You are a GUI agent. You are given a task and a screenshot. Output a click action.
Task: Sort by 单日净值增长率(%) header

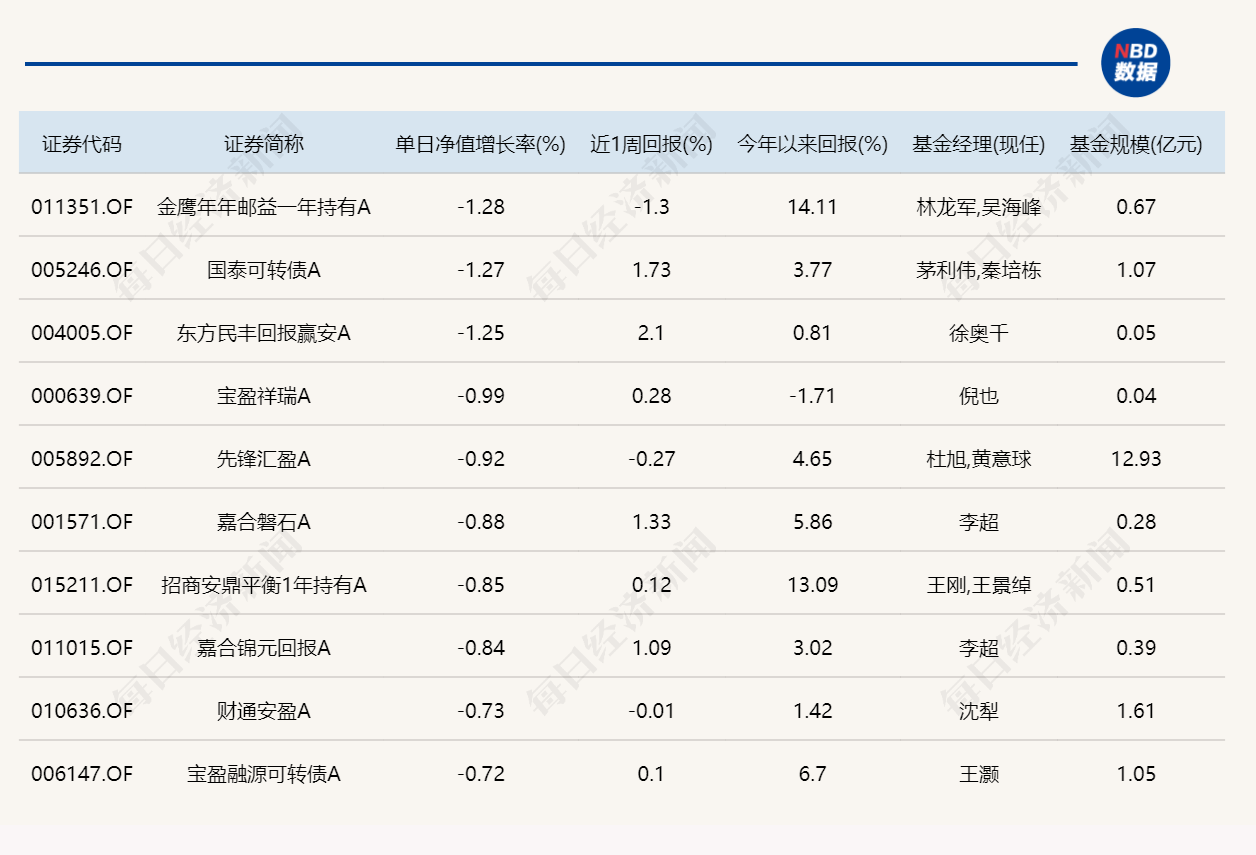[481, 144]
